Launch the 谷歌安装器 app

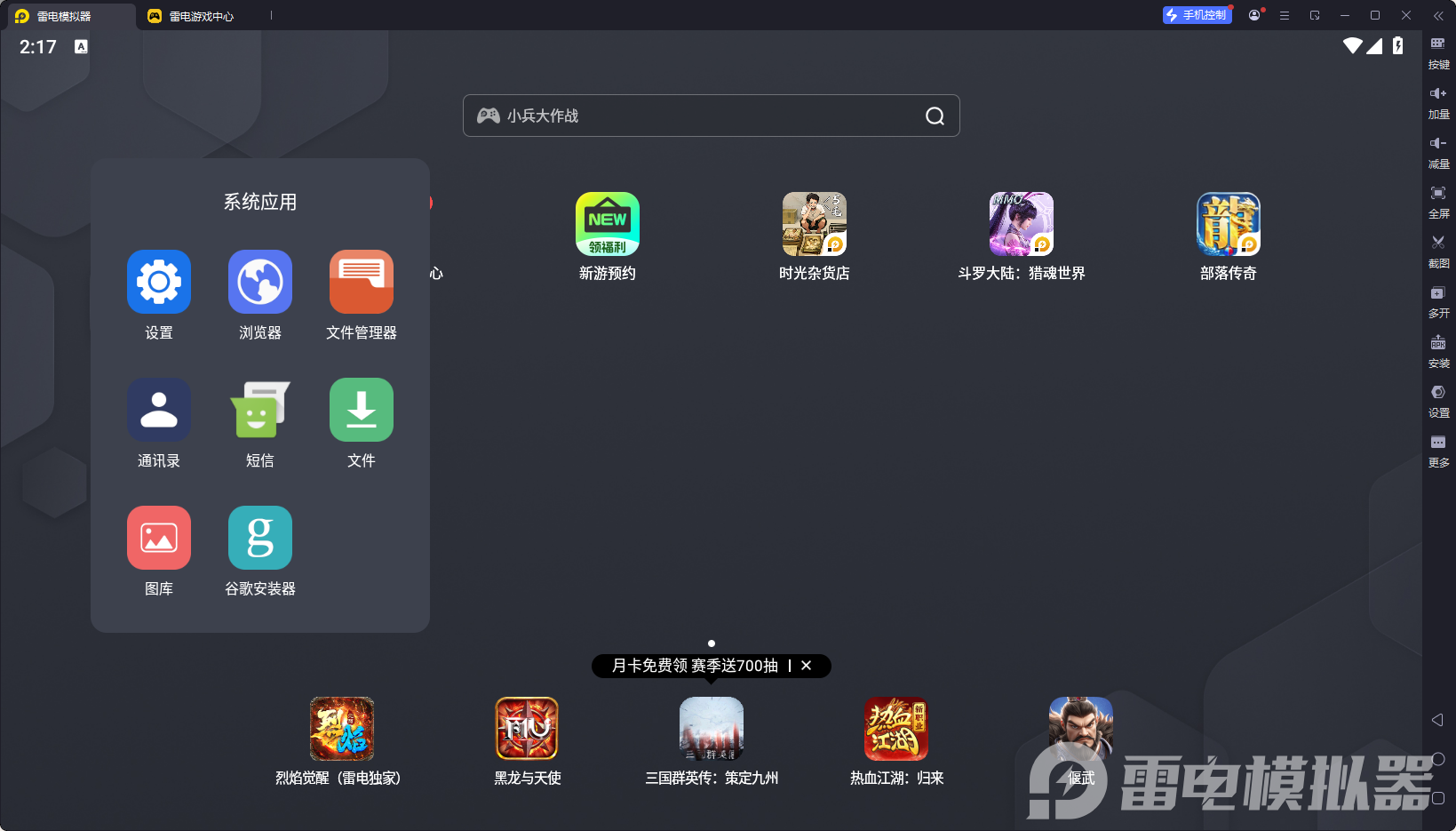click(x=260, y=538)
